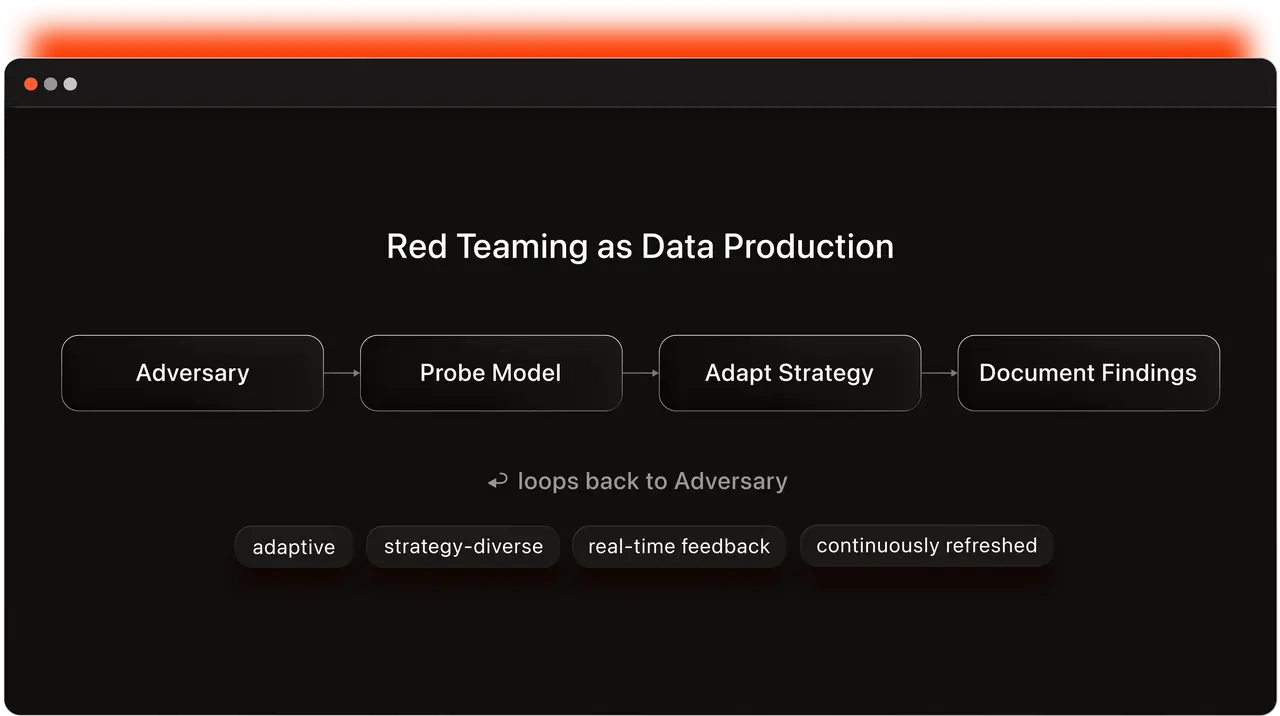The height and width of the screenshot is (716, 1280).
Task: Select the Adversary box
Action: click(x=192, y=373)
